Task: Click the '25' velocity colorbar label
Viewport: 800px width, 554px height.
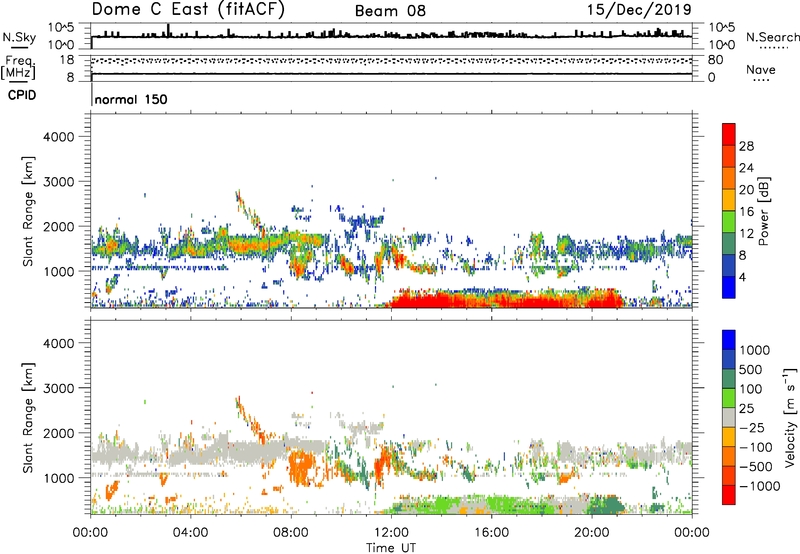Action: pyautogui.click(x=746, y=409)
